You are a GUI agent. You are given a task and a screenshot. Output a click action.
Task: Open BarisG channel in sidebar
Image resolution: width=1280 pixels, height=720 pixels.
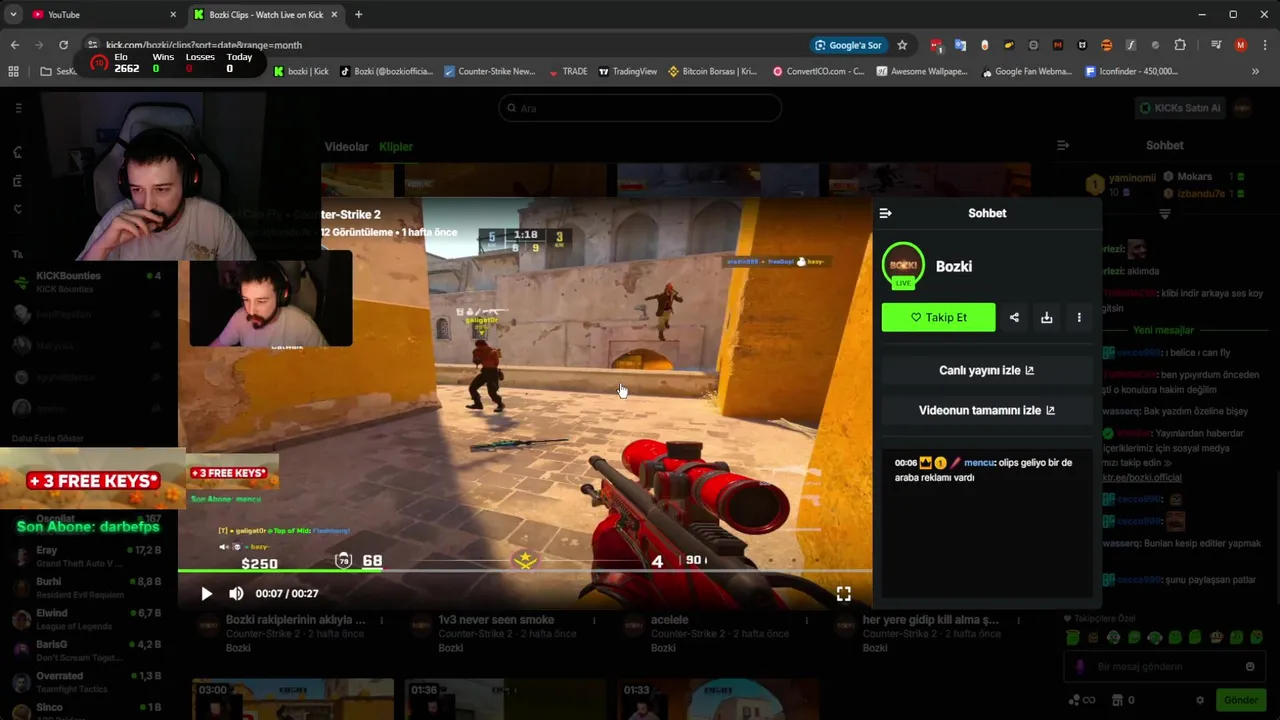click(x=88, y=651)
